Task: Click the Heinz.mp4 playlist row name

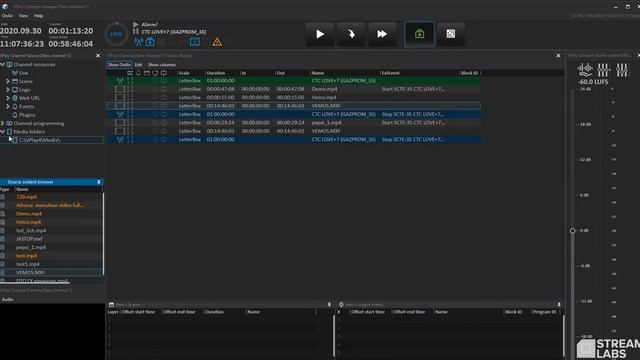Action: (x=324, y=98)
